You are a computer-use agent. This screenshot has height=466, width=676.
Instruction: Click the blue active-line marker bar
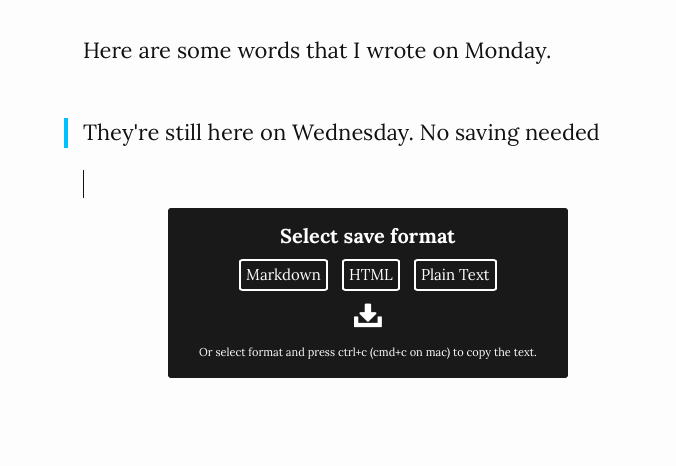tap(66, 133)
